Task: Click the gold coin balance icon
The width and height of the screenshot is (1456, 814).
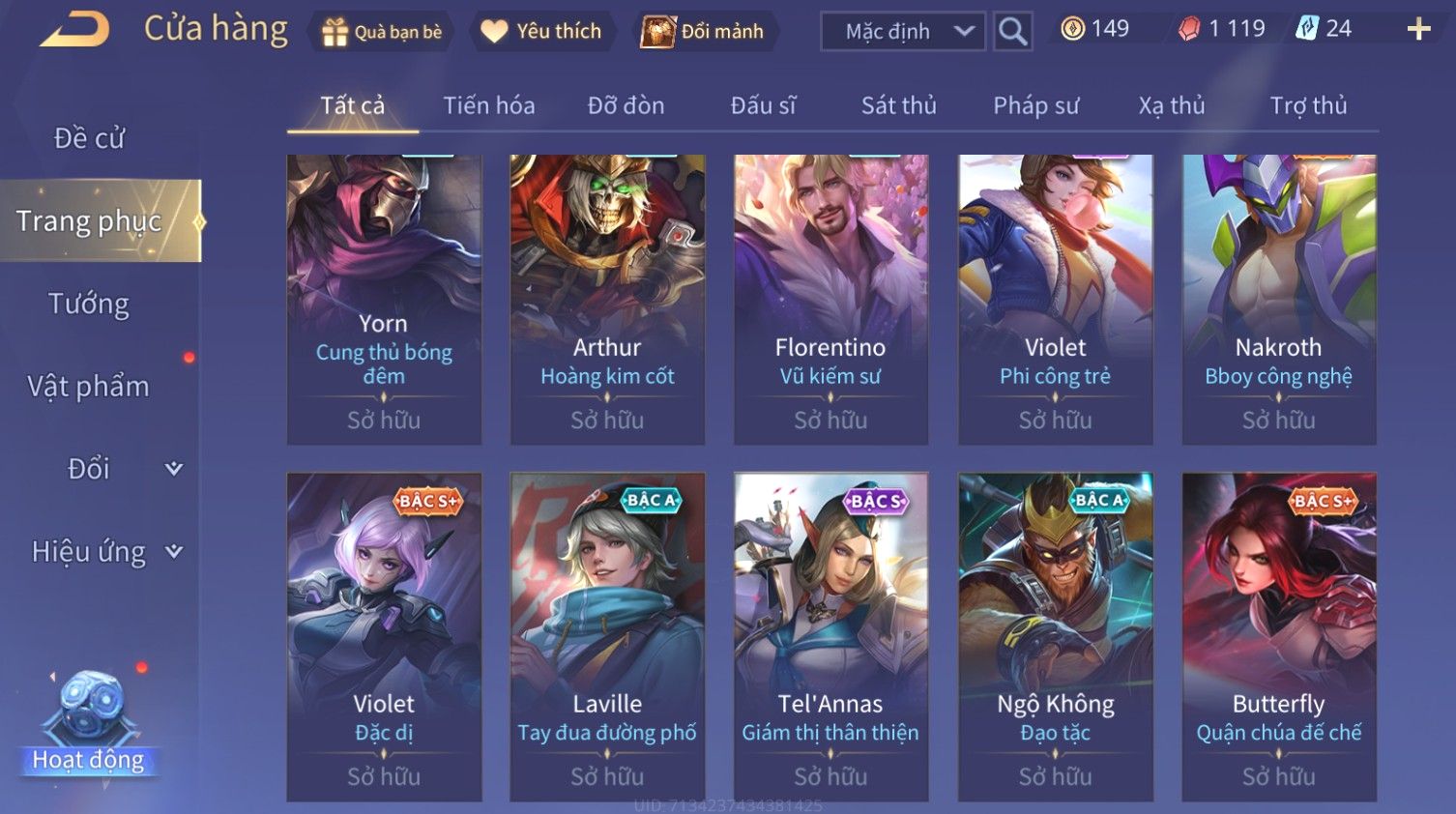Action: tap(1072, 29)
